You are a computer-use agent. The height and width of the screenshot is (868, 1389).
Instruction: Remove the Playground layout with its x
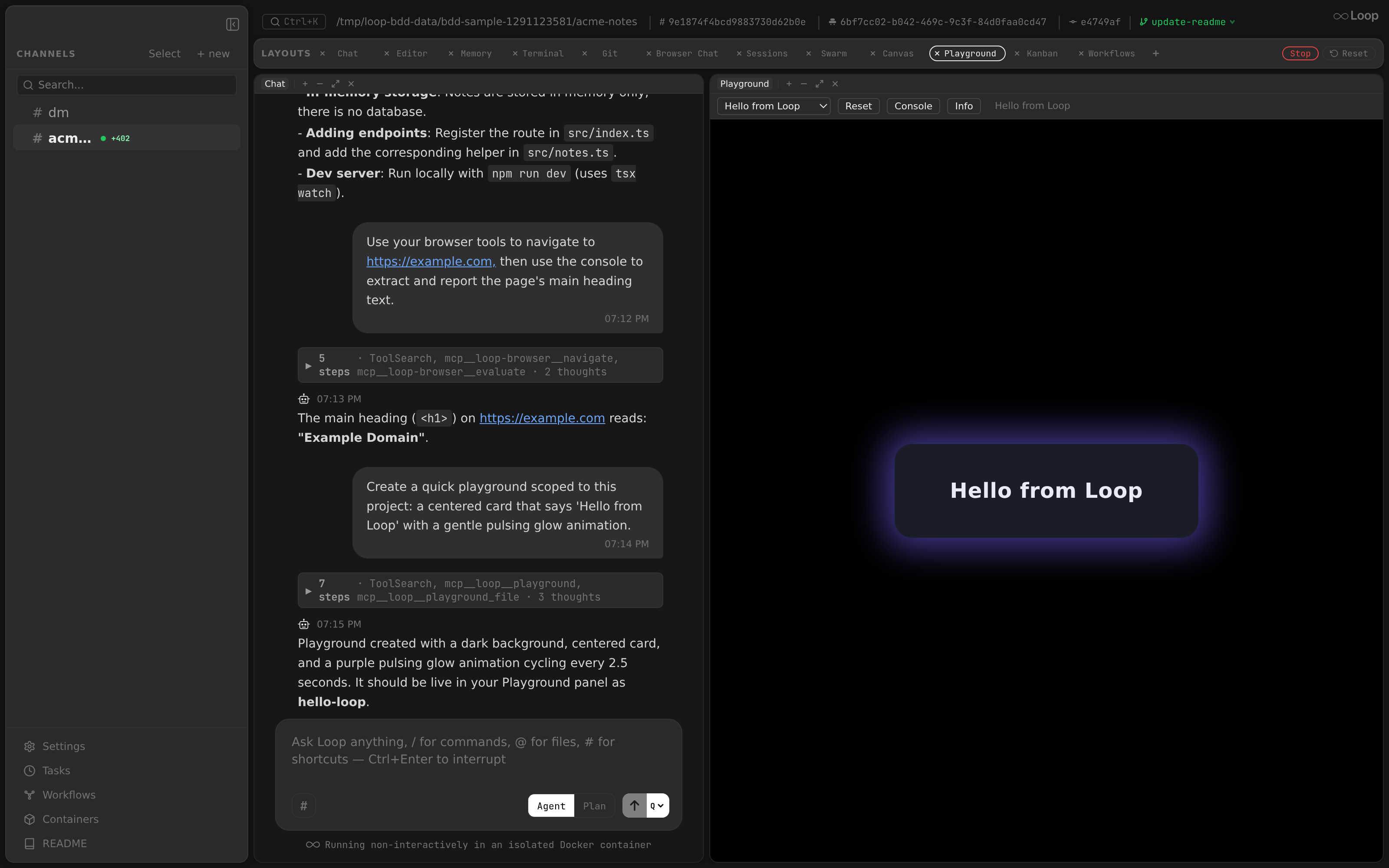point(937,53)
